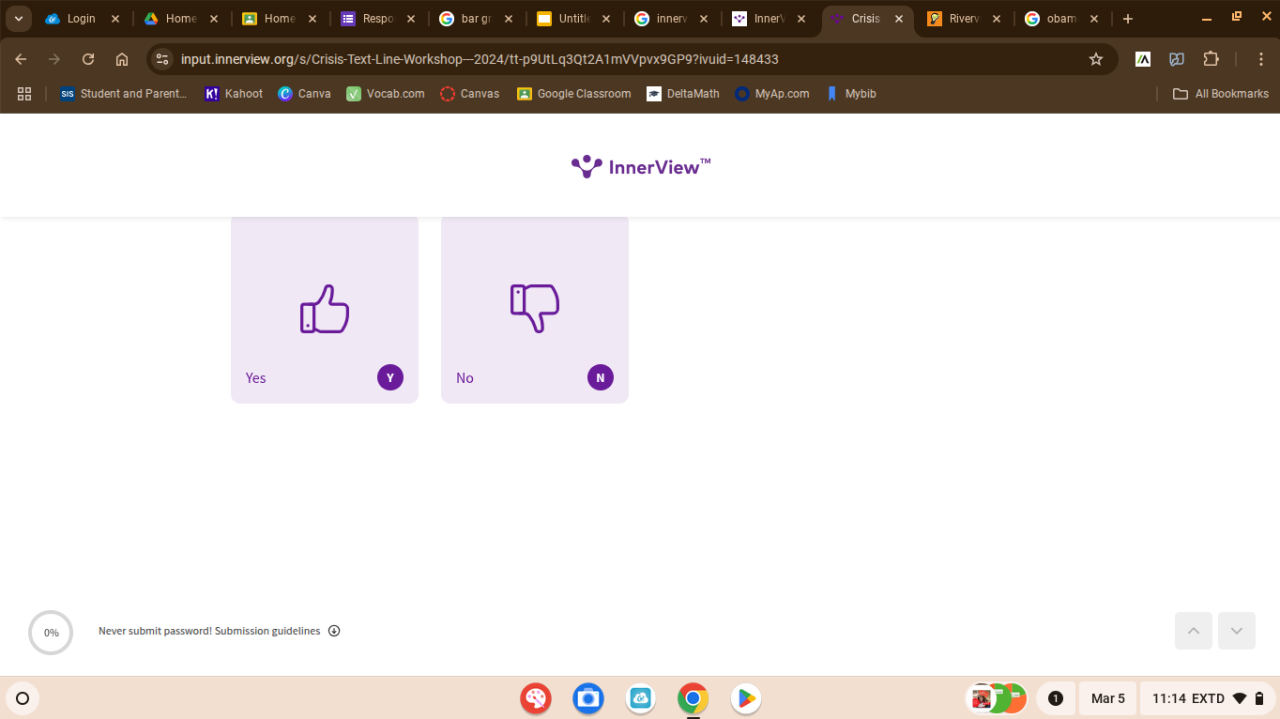Open the DeltaMath bookmark

[x=683, y=94]
